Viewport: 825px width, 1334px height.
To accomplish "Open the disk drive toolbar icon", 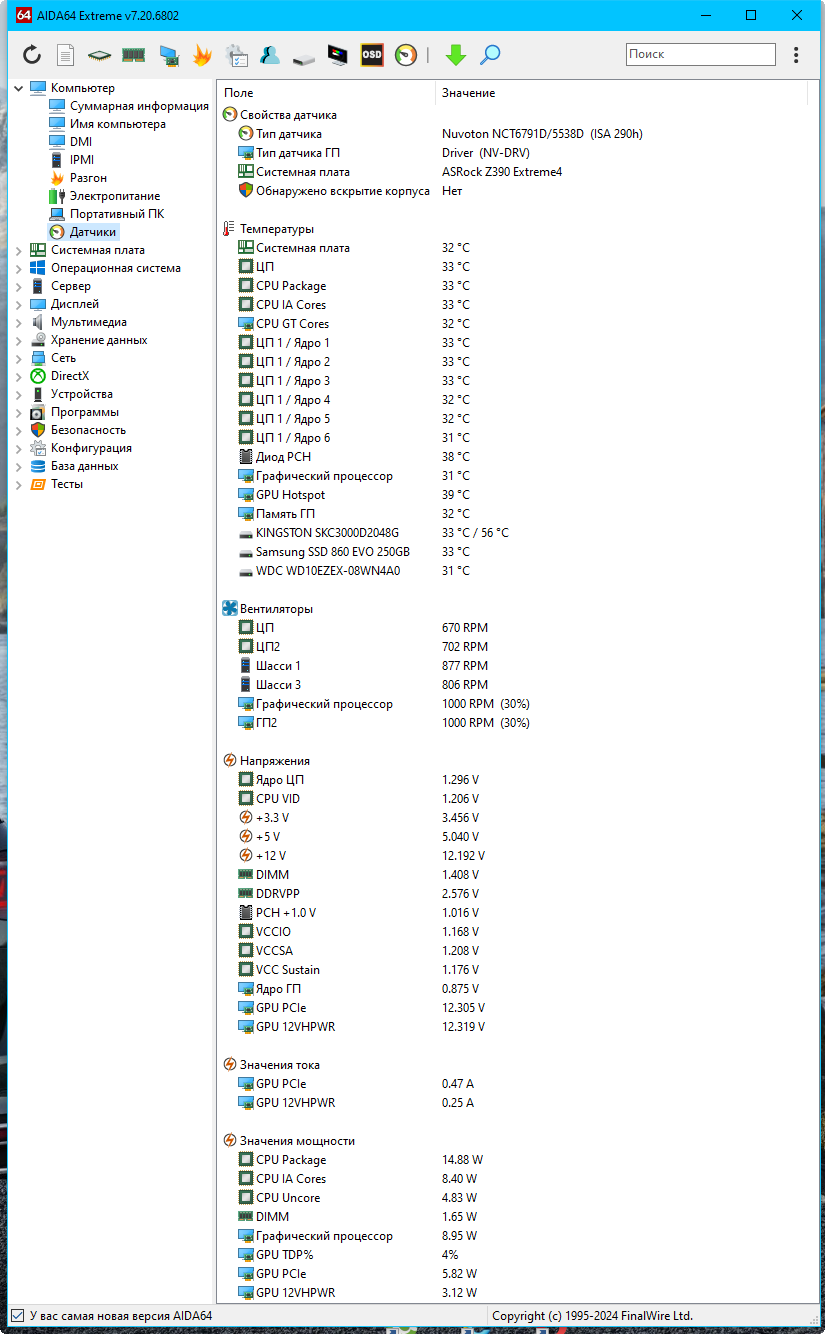I will [303, 57].
